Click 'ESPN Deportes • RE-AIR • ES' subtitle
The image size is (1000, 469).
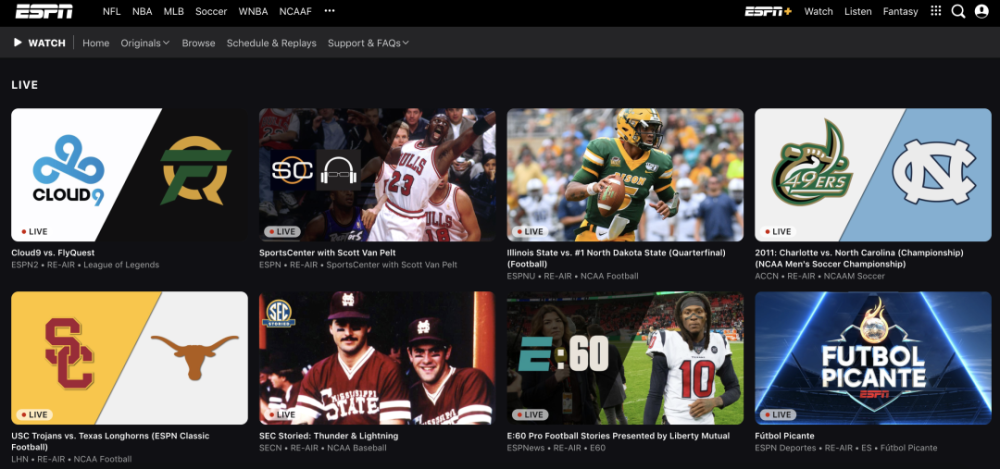846,448
